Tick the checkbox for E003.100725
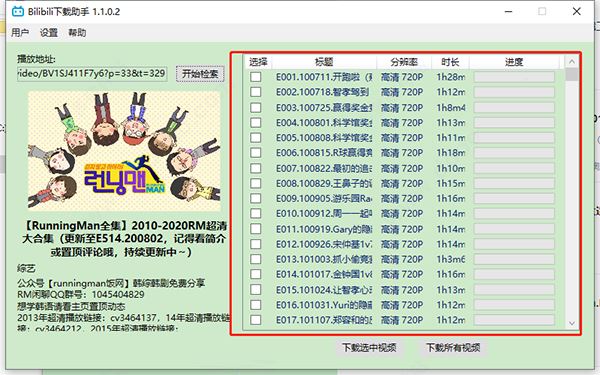Image resolution: width=600 pixels, height=375 pixels. tap(256, 108)
